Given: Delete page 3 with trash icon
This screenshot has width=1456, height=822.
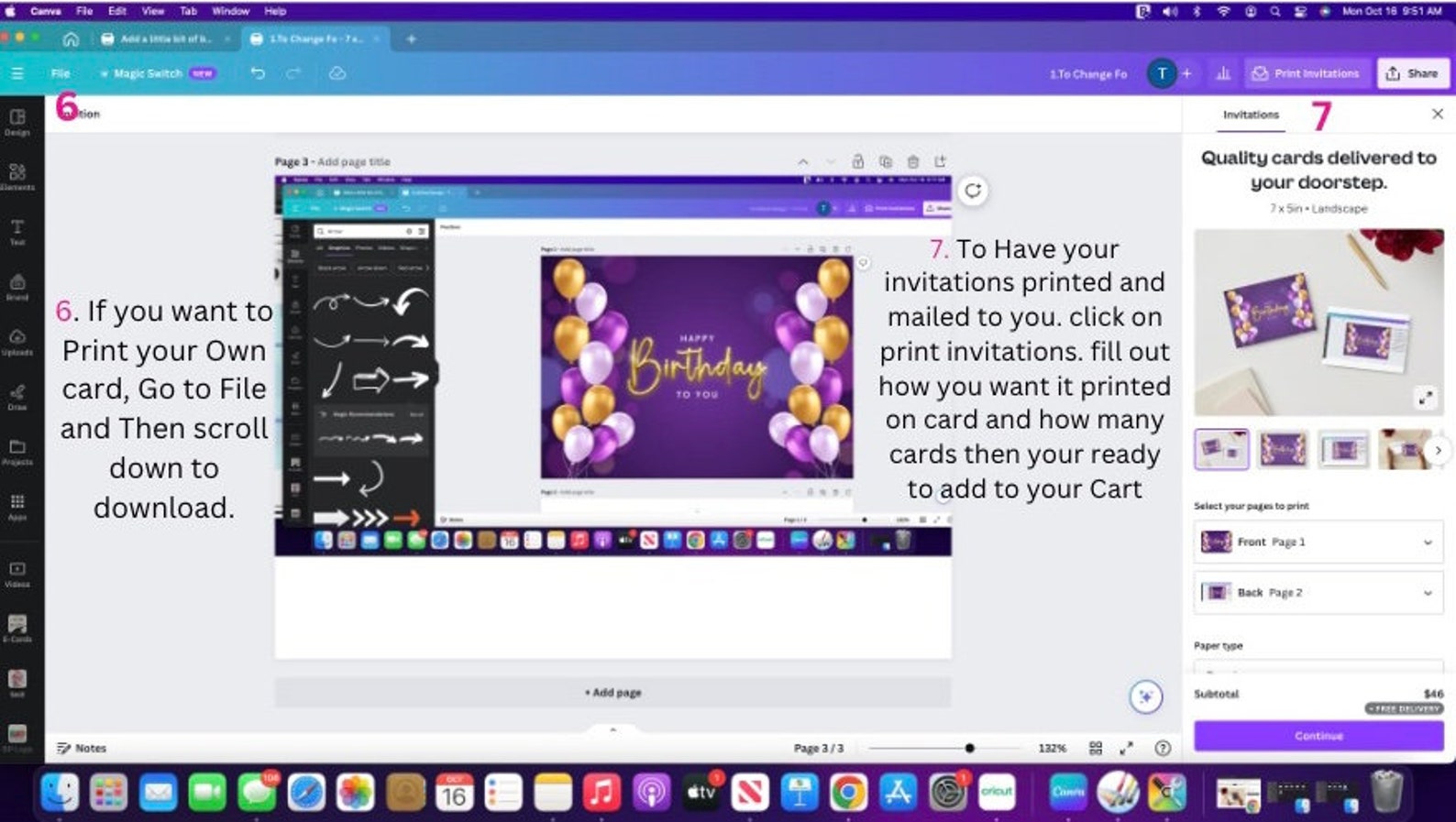Looking at the screenshot, I should [x=913, y=161].
